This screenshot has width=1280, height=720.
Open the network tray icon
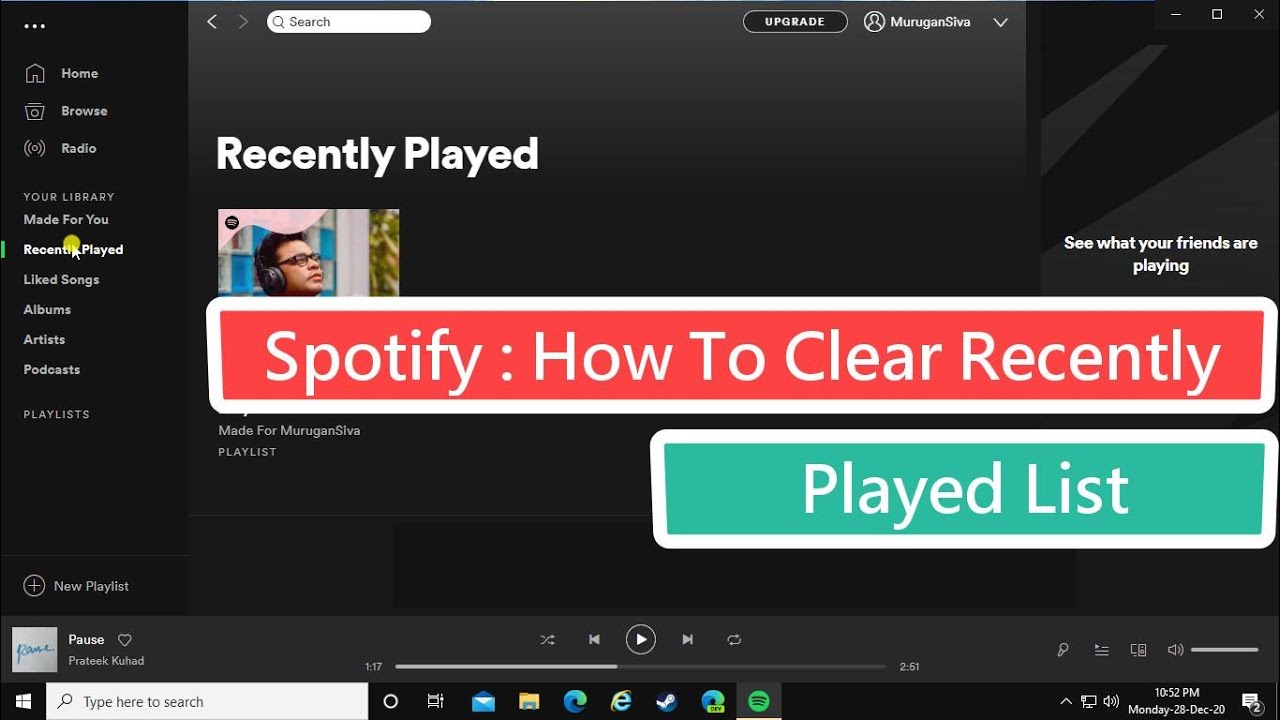(x=1088, y=702)
